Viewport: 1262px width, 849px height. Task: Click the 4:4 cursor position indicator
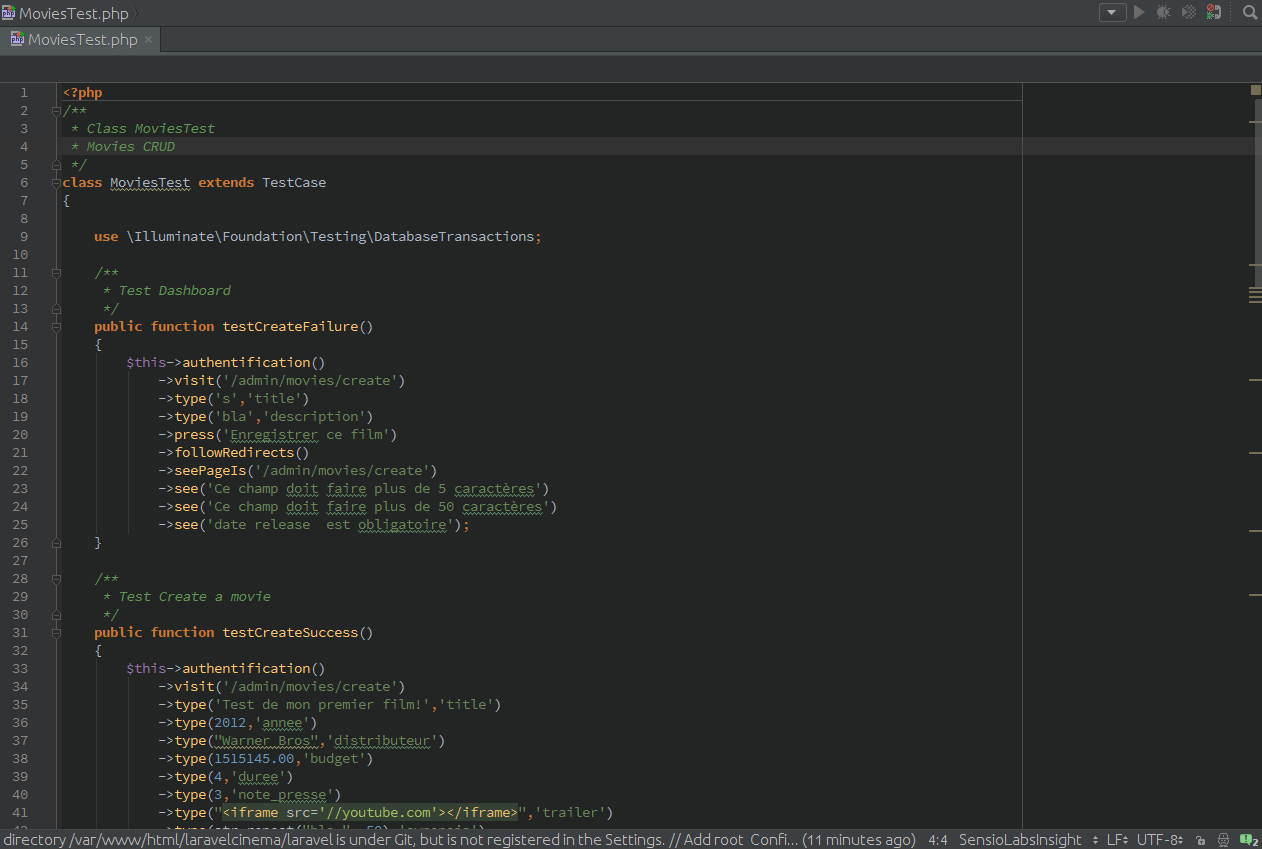938,840
